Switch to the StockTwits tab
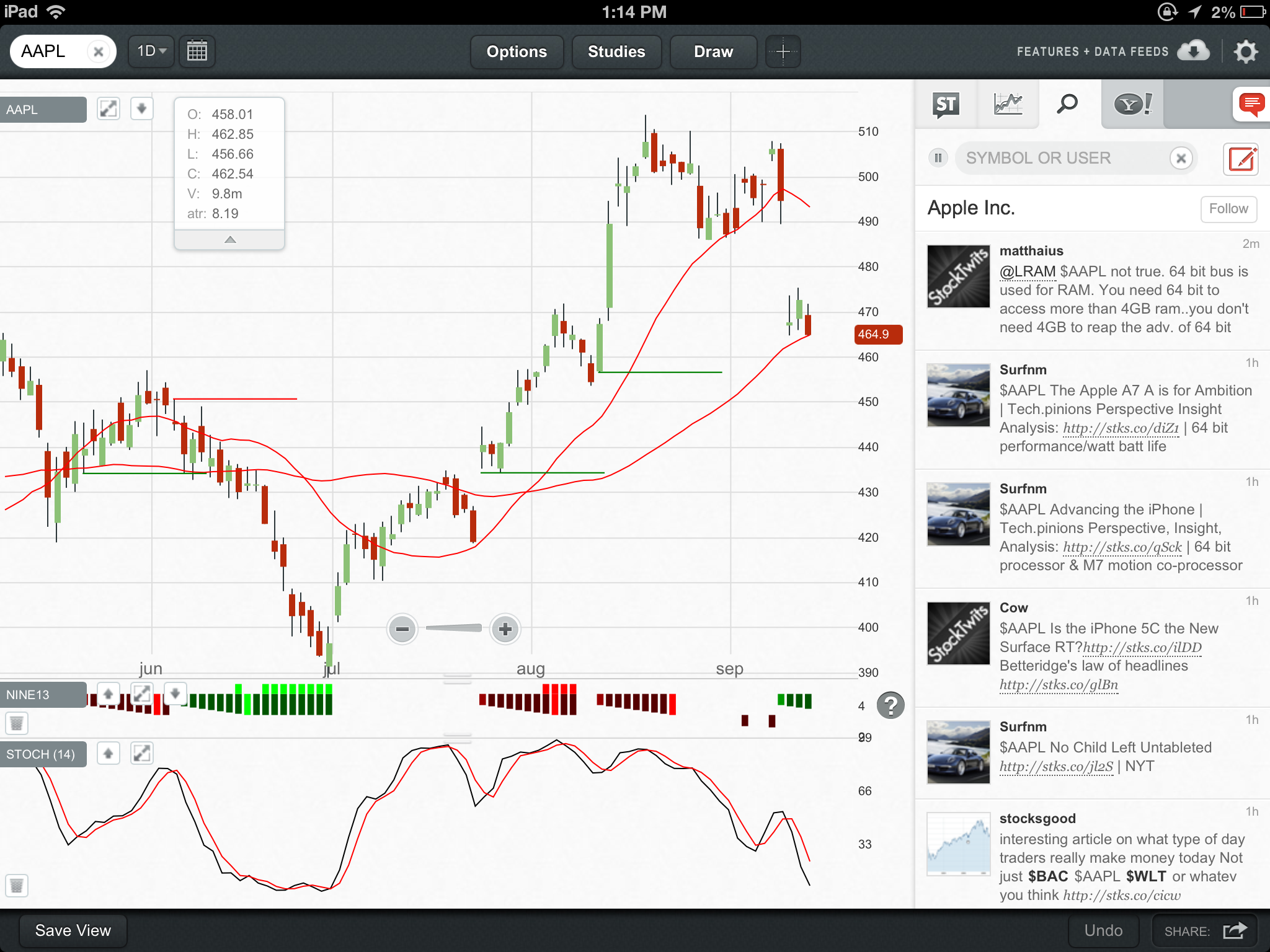 tap(946, 104)
